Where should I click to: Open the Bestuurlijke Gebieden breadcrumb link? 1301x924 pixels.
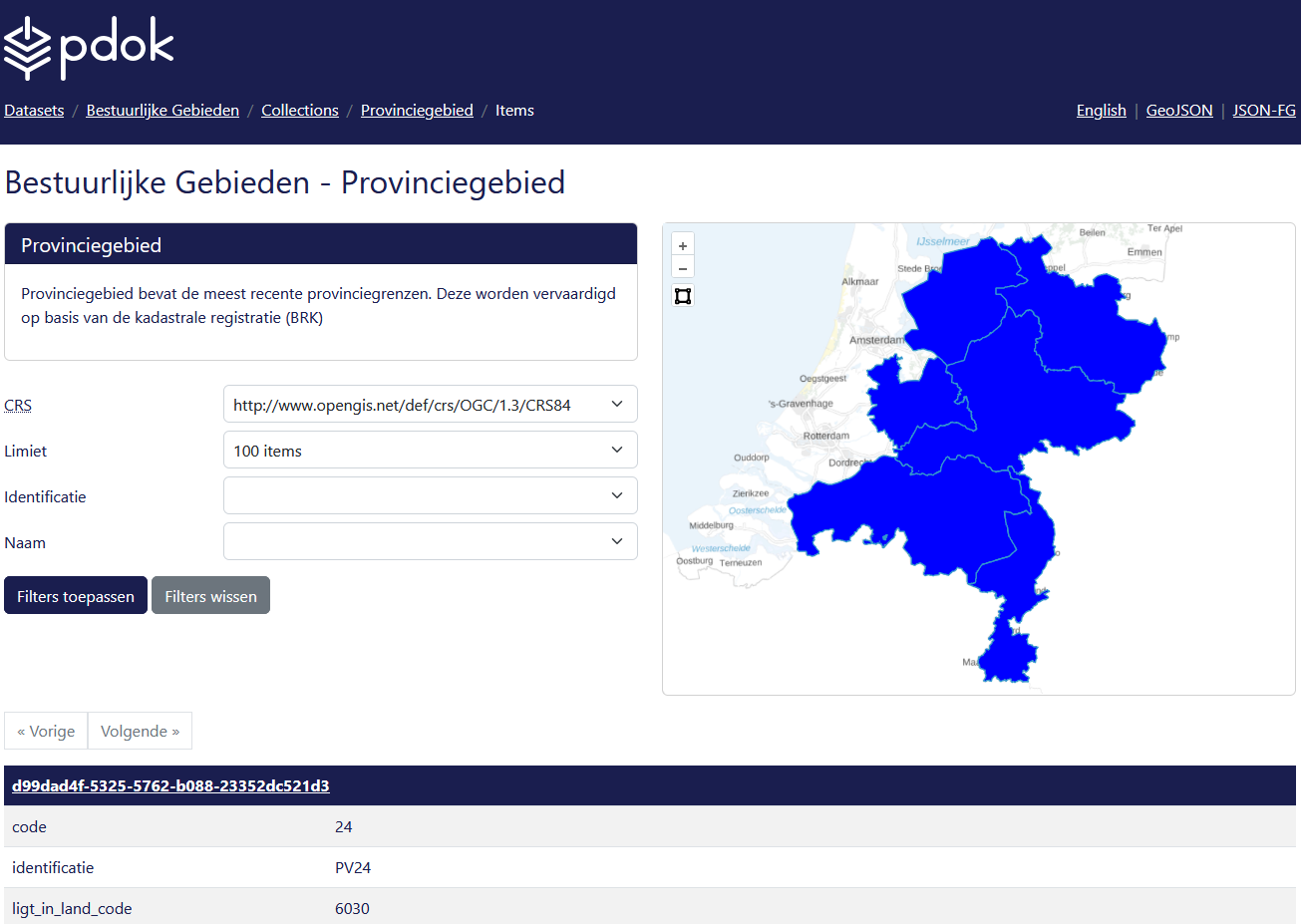point(163,110)
